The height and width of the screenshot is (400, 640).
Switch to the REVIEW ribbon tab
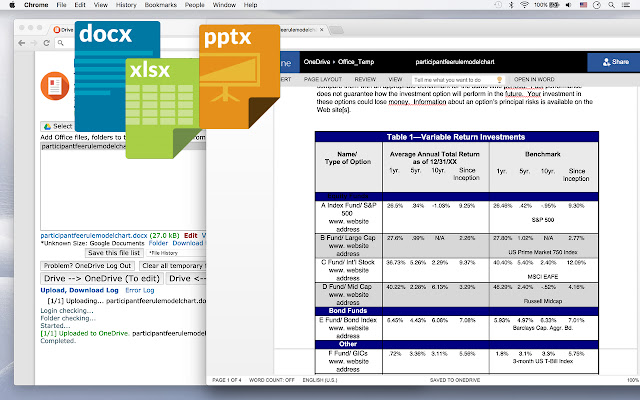coord(365,79)
